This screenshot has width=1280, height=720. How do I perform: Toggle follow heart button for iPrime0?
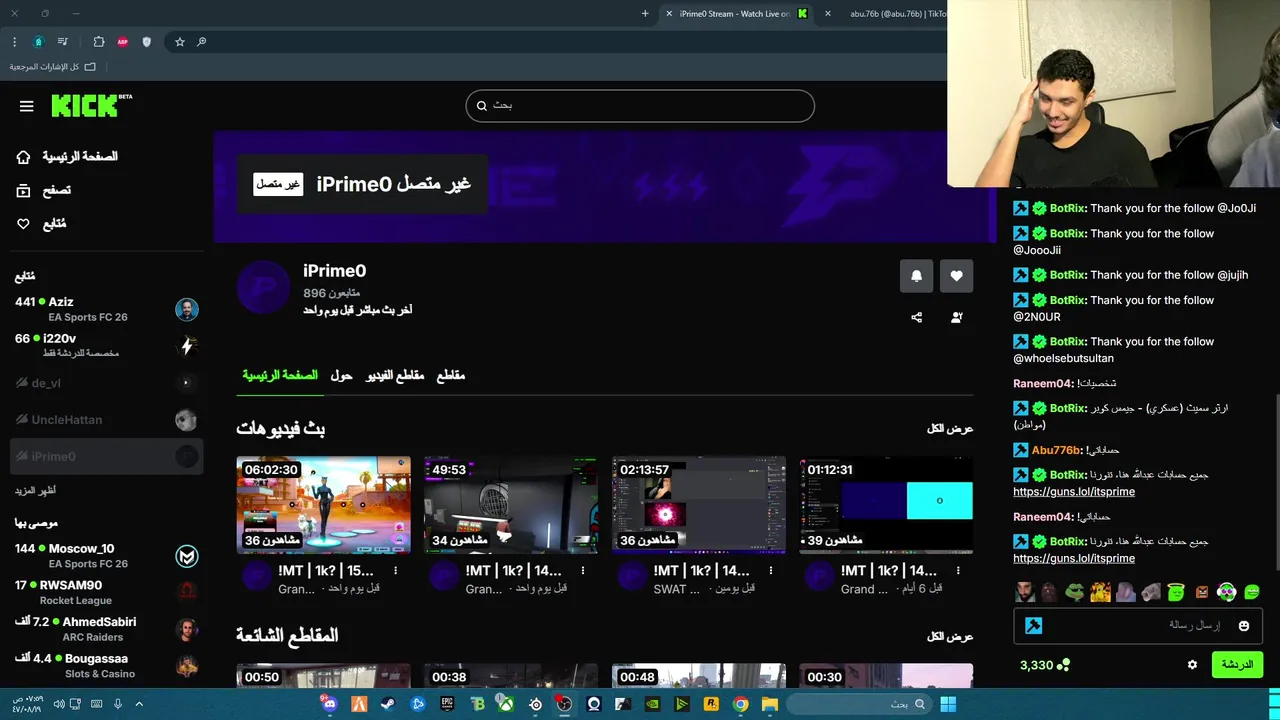coord(956,276)
